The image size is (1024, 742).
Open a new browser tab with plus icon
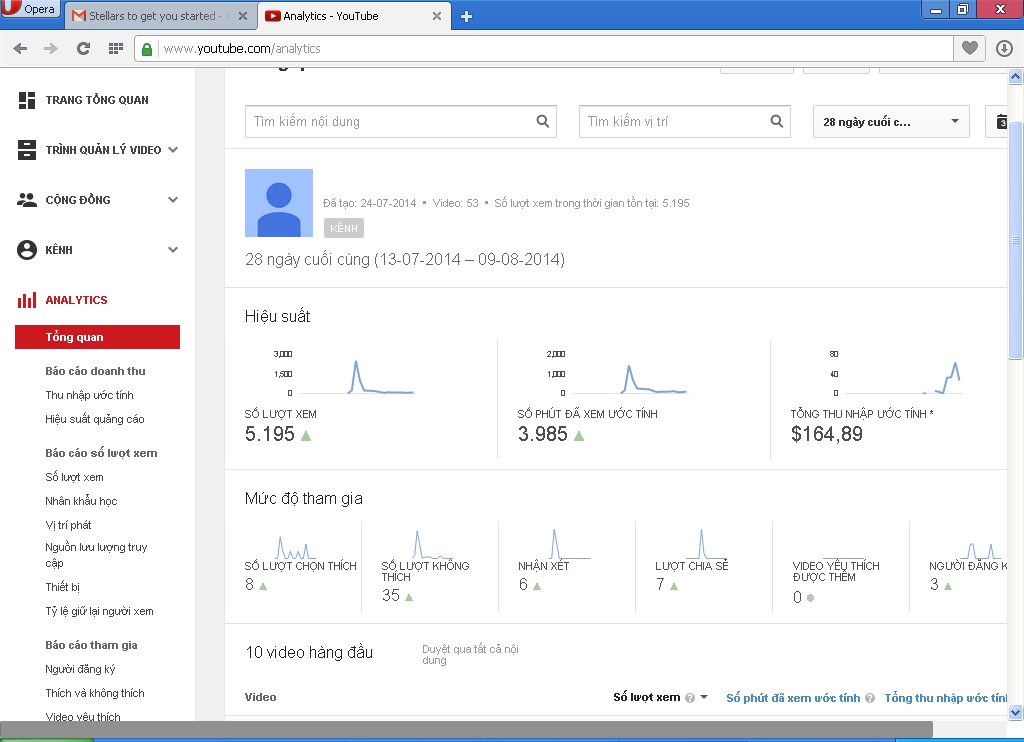click(466, 16)
